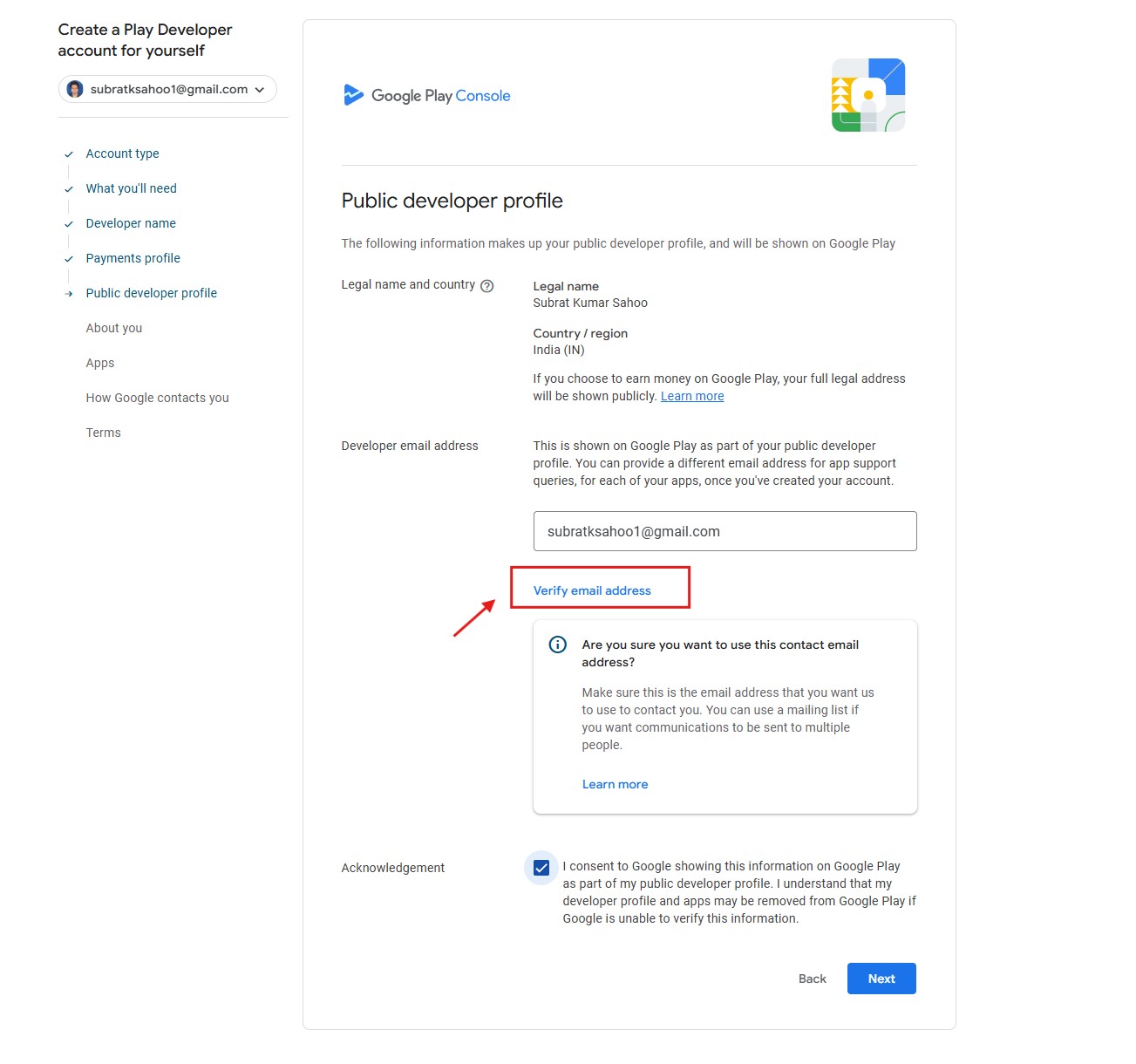The height and width of the screenshot is (1064, 1136).
Task: Click into the developer email address field
Action: (724, 531)
